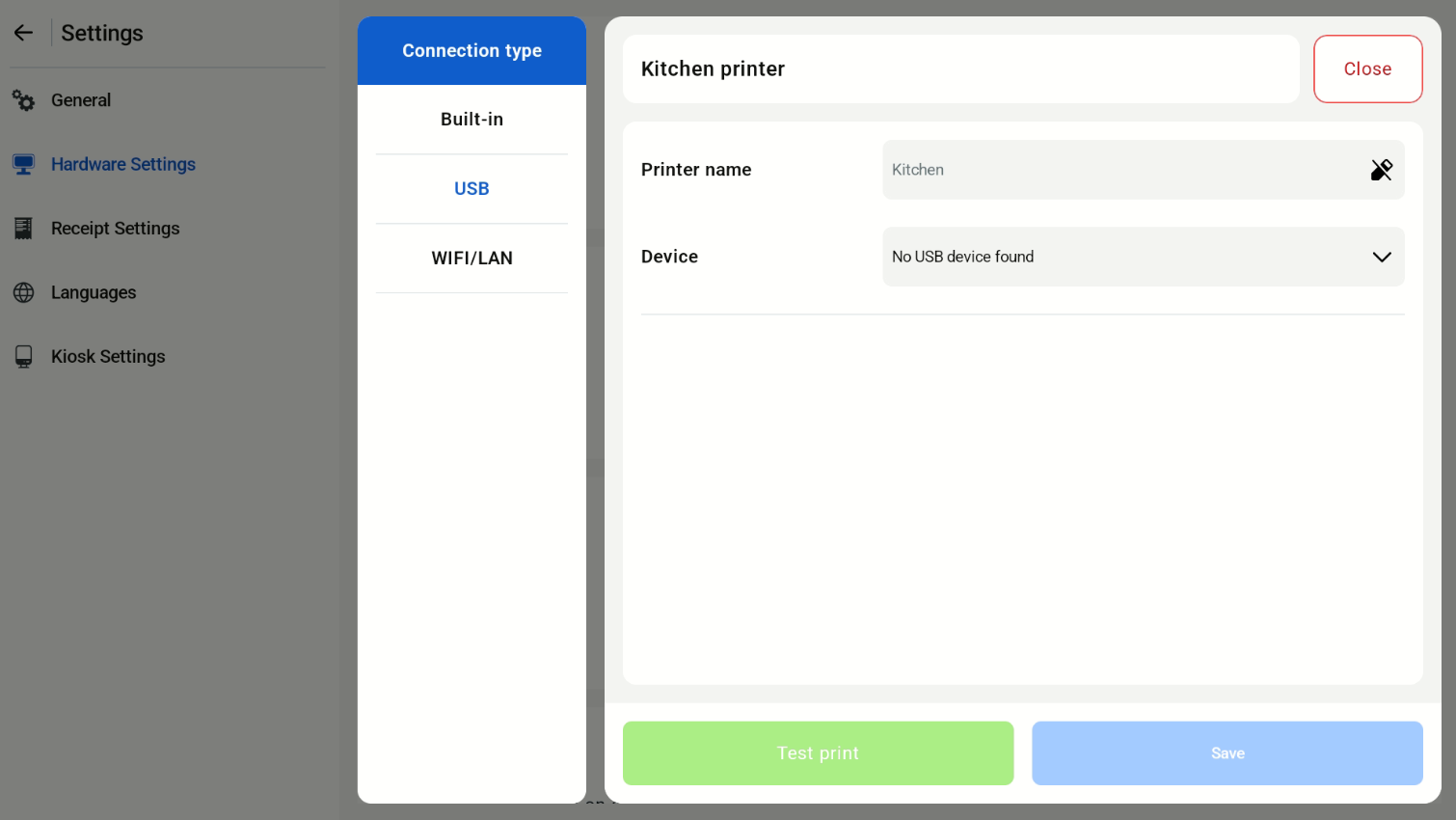The image size is (1456, 820).
Task: Click the pencil edit icon in Printer name
Action: point(1381,170)
